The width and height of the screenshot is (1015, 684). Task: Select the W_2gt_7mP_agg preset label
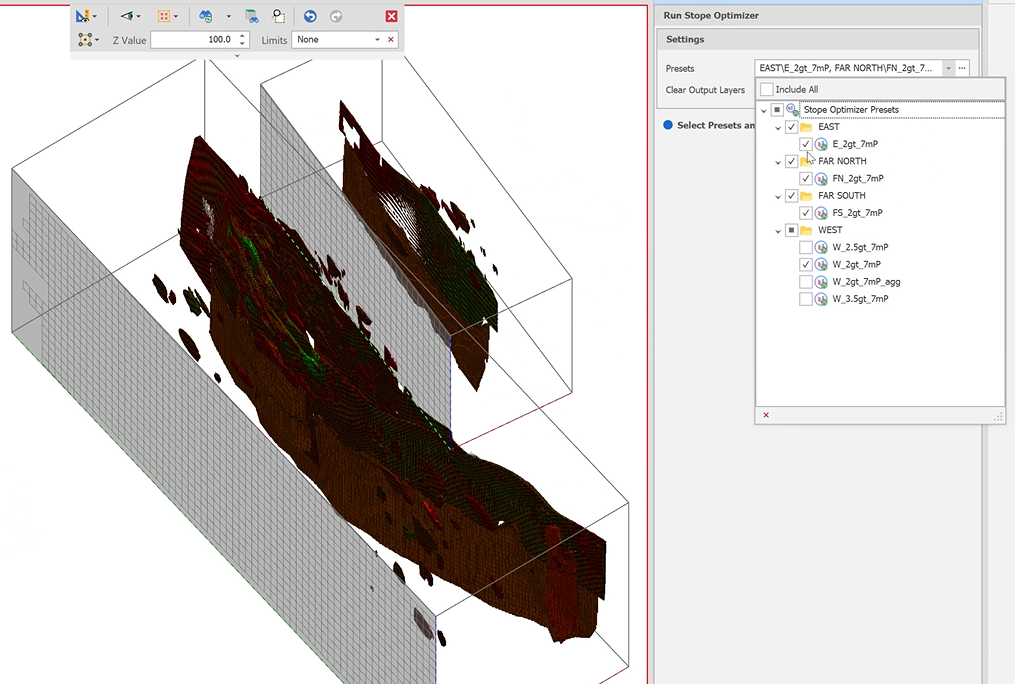(866, 282)
